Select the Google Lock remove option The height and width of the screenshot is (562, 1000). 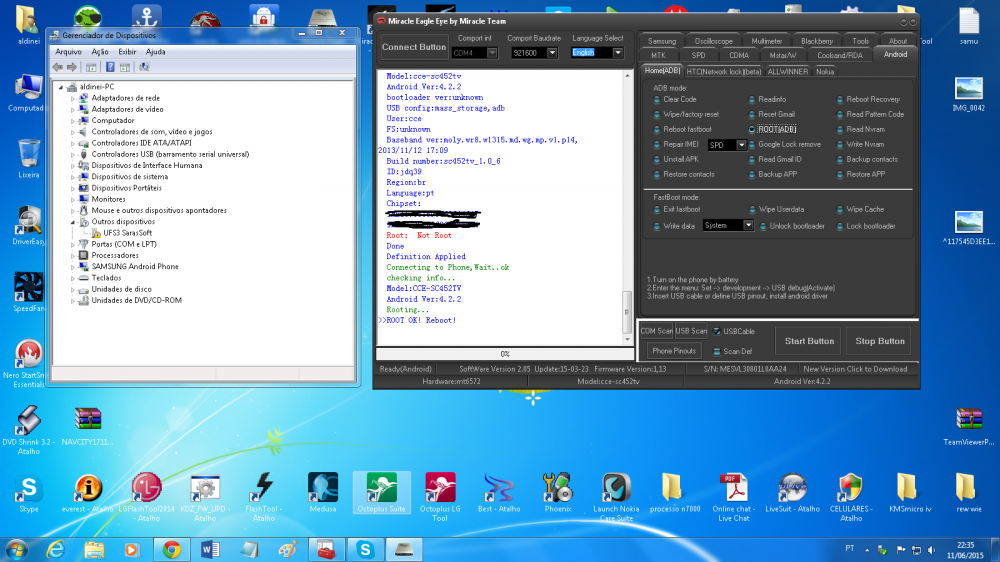pos(752,145)
